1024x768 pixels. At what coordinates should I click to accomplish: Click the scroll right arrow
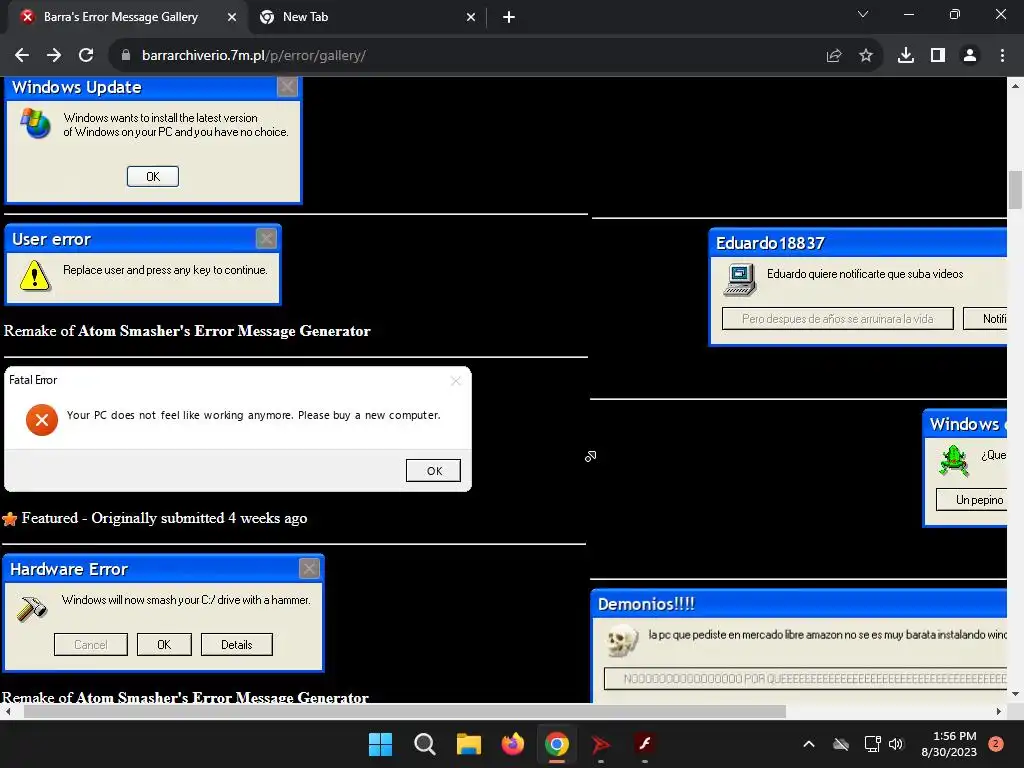click(999, 711)
